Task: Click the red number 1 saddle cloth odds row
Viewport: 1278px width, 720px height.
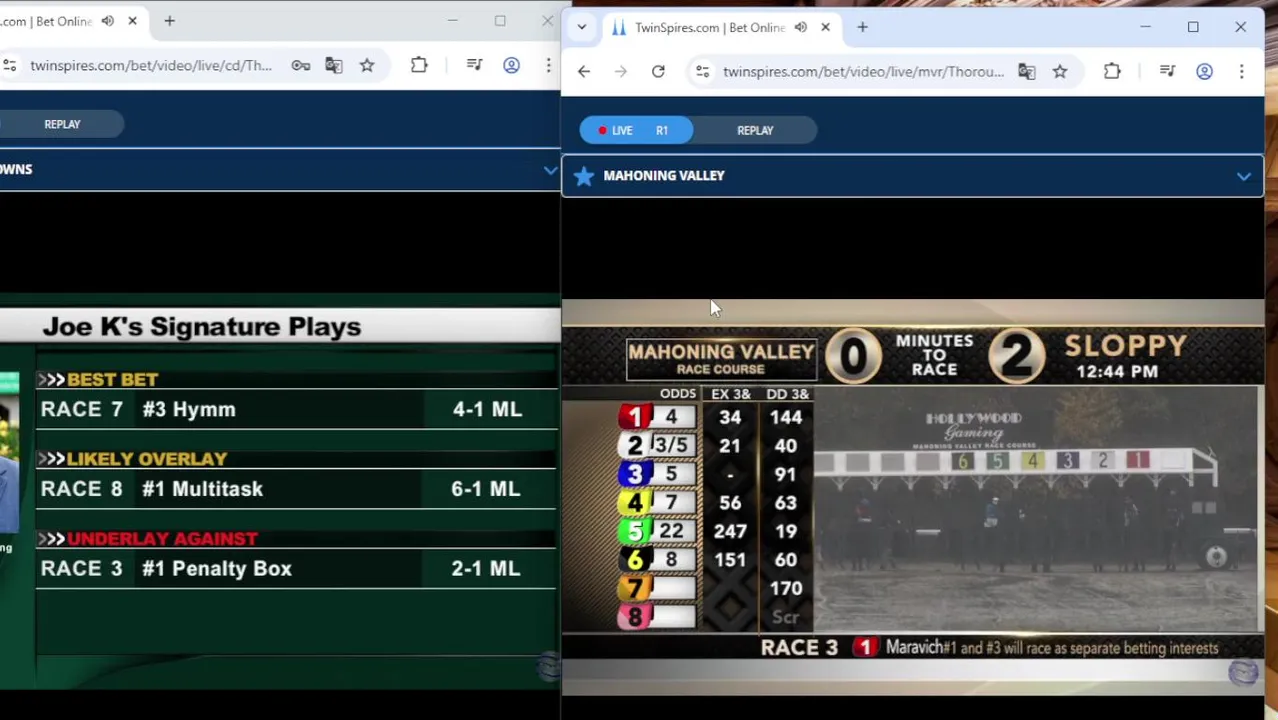Action: click(655, 417)
